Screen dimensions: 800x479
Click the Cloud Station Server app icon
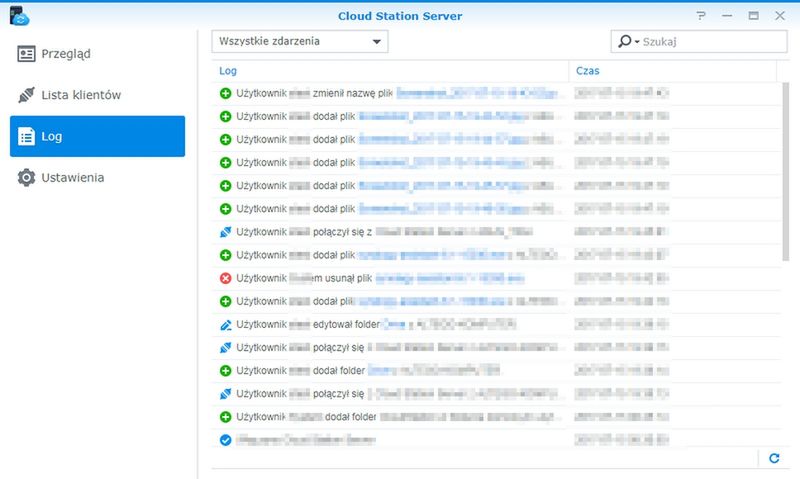pyautogui.click(x=19, y=16)
